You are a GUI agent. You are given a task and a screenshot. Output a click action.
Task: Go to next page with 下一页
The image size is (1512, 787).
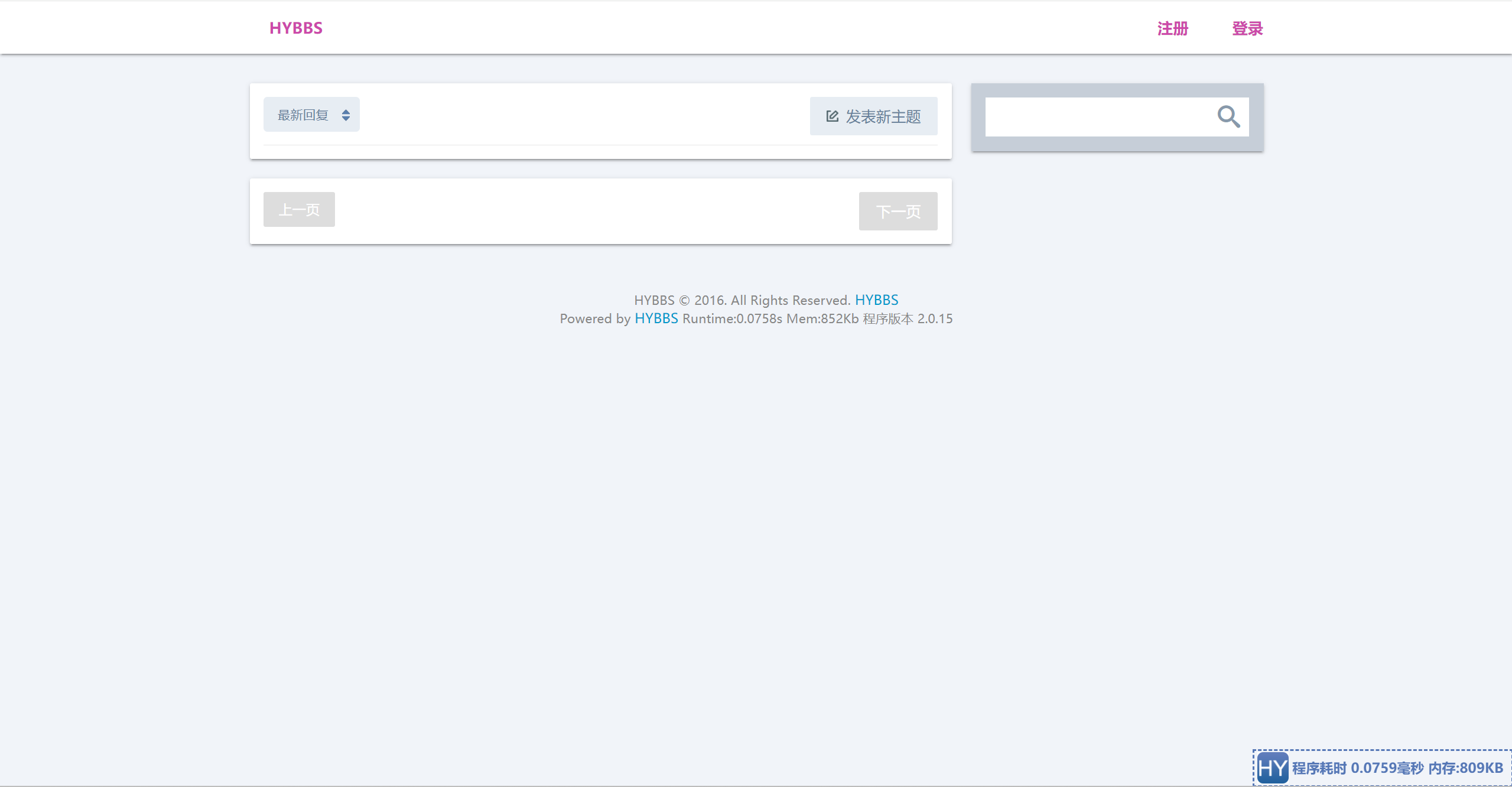pyautogui.click(x=898, y=211)
